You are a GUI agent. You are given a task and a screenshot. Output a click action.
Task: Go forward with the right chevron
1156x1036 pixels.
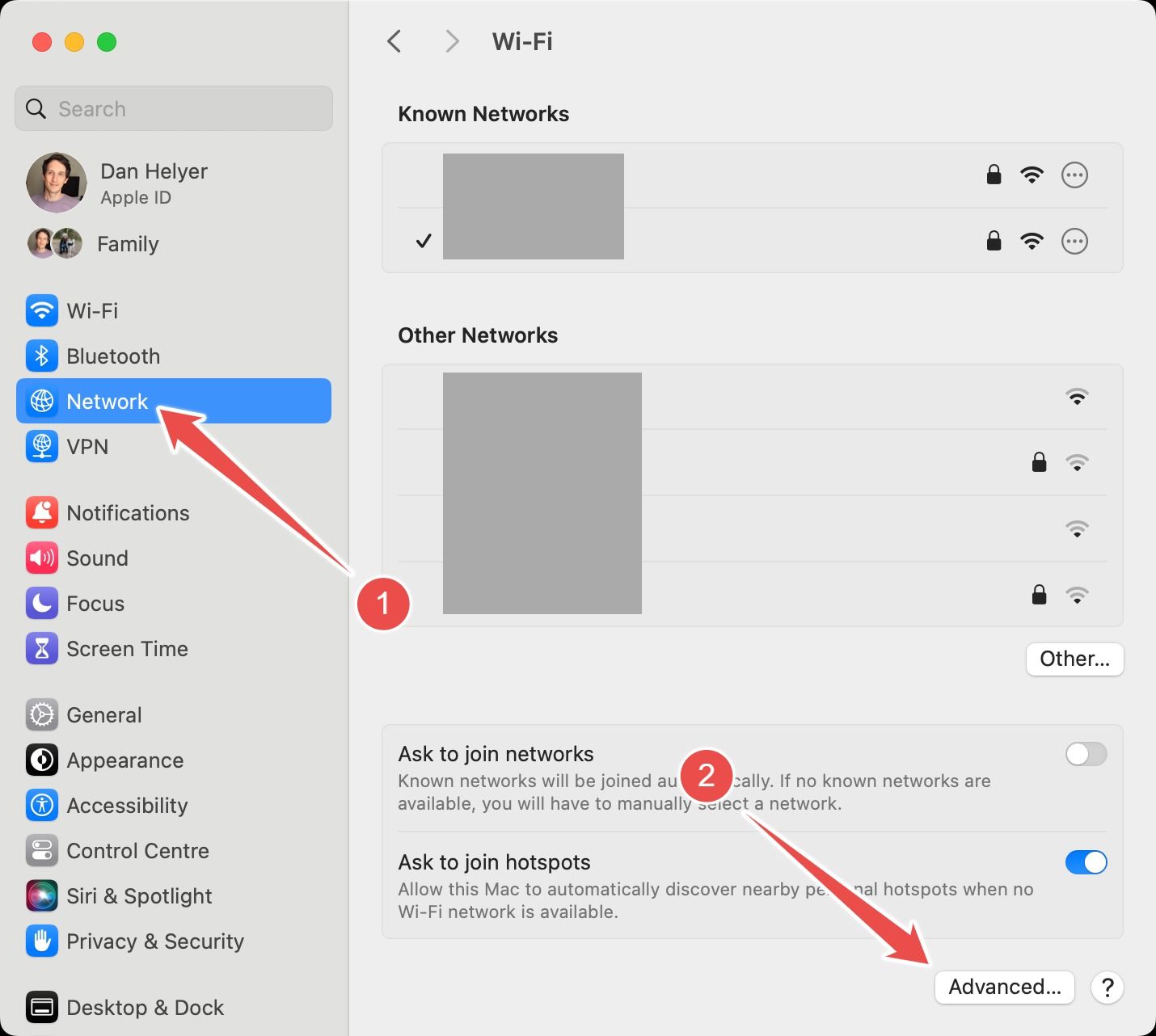pos(452,41)
